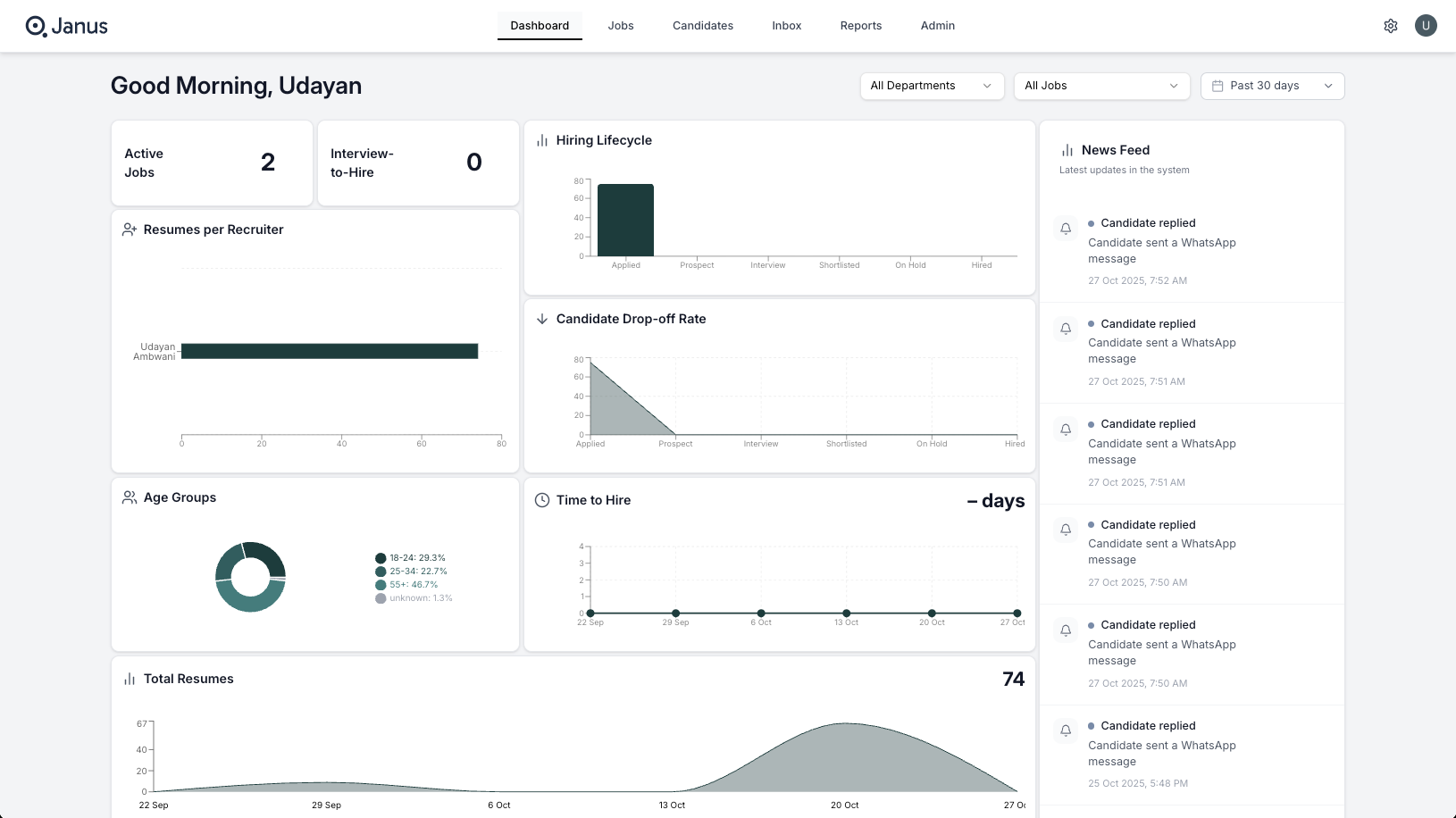Click the Total Resumes bar-chart icon

pyautogui.click(x=130, y=679)
